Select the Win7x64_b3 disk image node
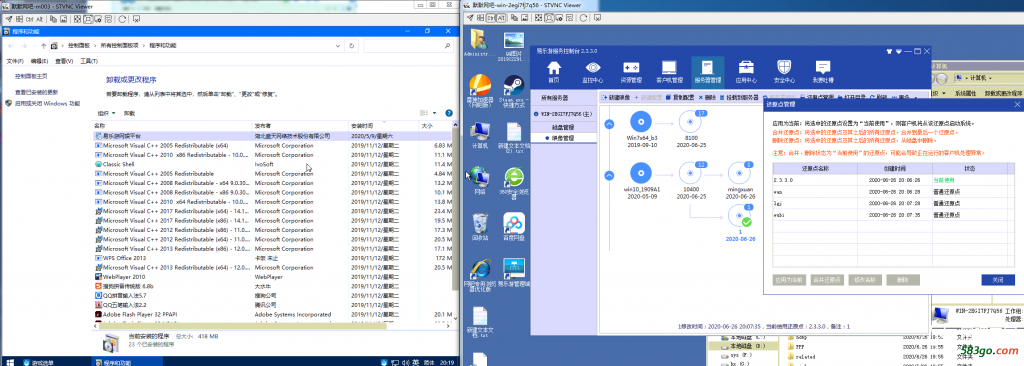 pos(641,122)
